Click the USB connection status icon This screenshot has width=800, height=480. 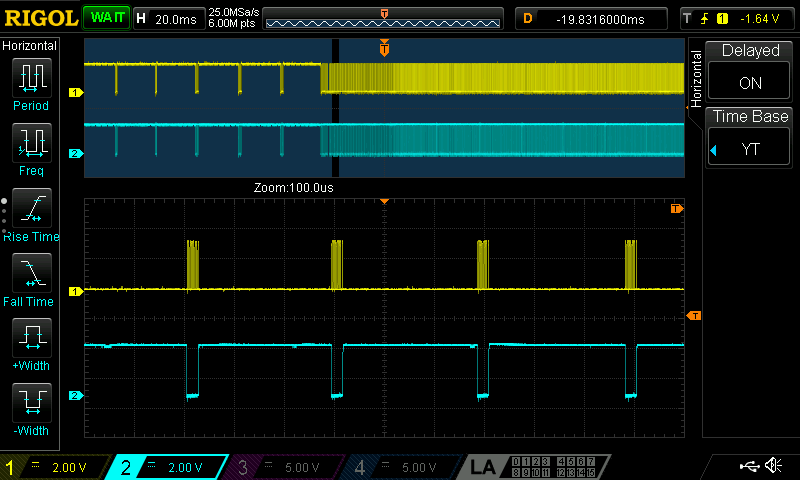748,466
